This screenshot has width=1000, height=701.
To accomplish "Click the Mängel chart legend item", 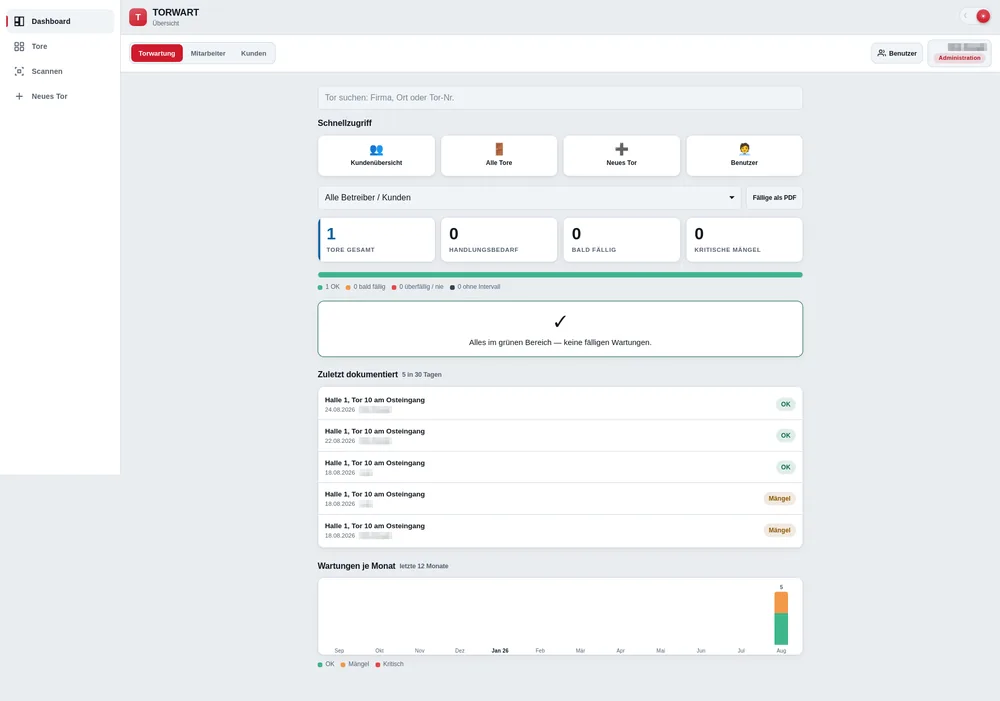I will (x=355, y=664).
